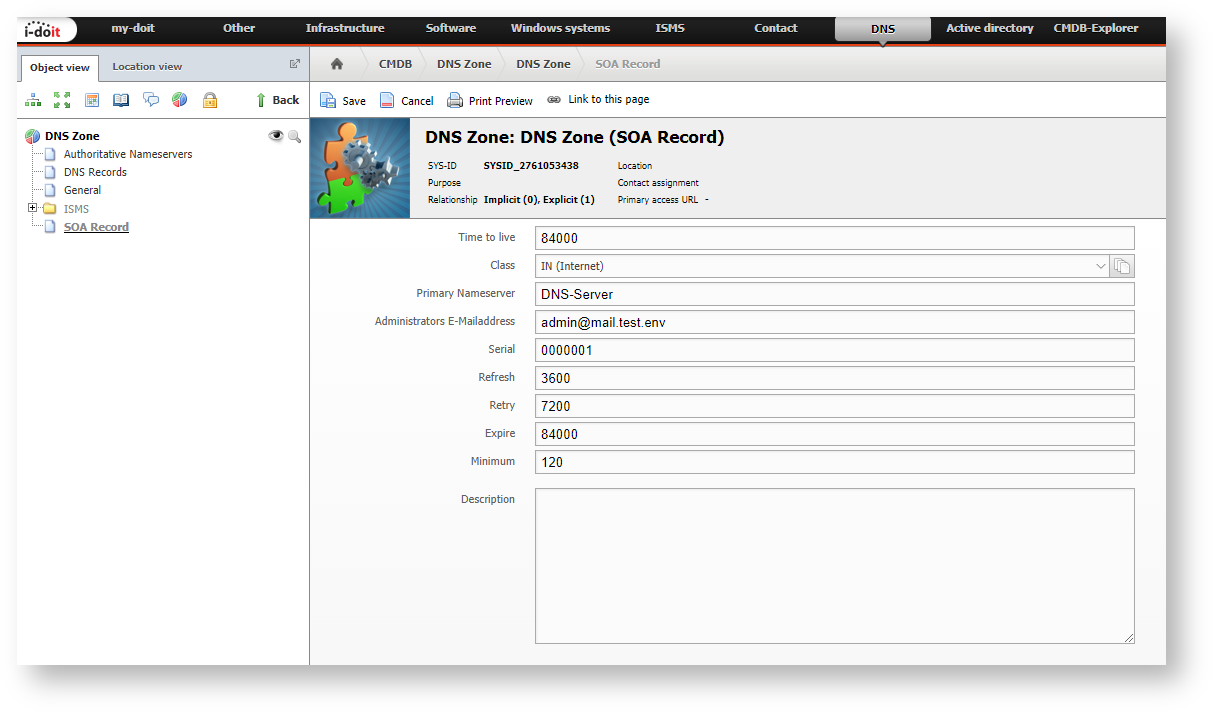Expand the ISMS tree node
Image resolution: width=1214 pixels, height=713 pixels.
[x=32, y=208]
